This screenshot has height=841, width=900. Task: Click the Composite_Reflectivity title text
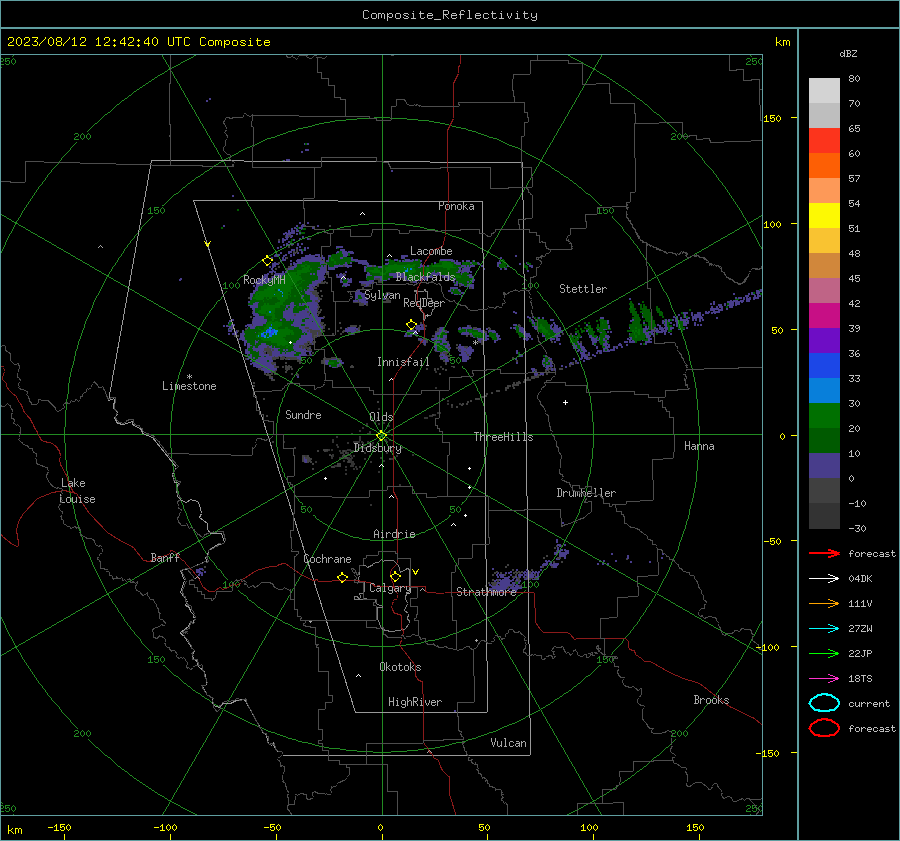450,15
